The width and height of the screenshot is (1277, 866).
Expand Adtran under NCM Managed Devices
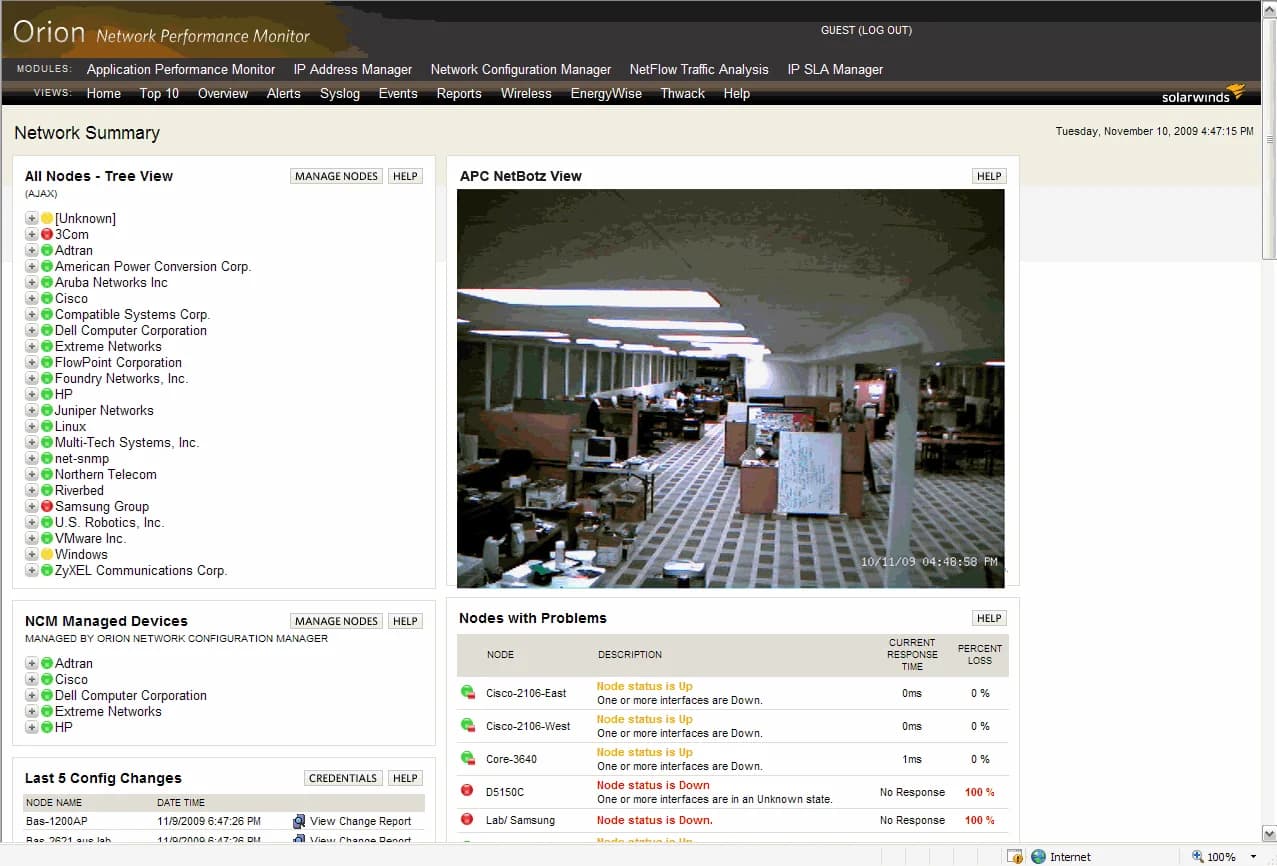[x=32, y=663]
